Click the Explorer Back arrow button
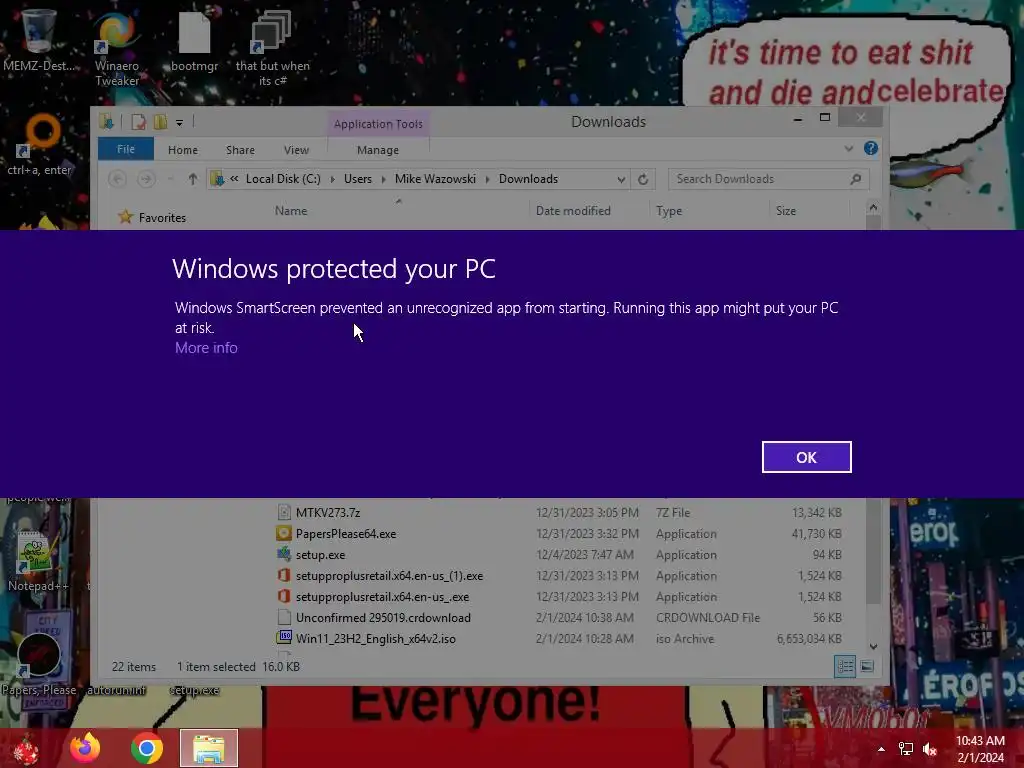1024x768 pixels. 118,179
